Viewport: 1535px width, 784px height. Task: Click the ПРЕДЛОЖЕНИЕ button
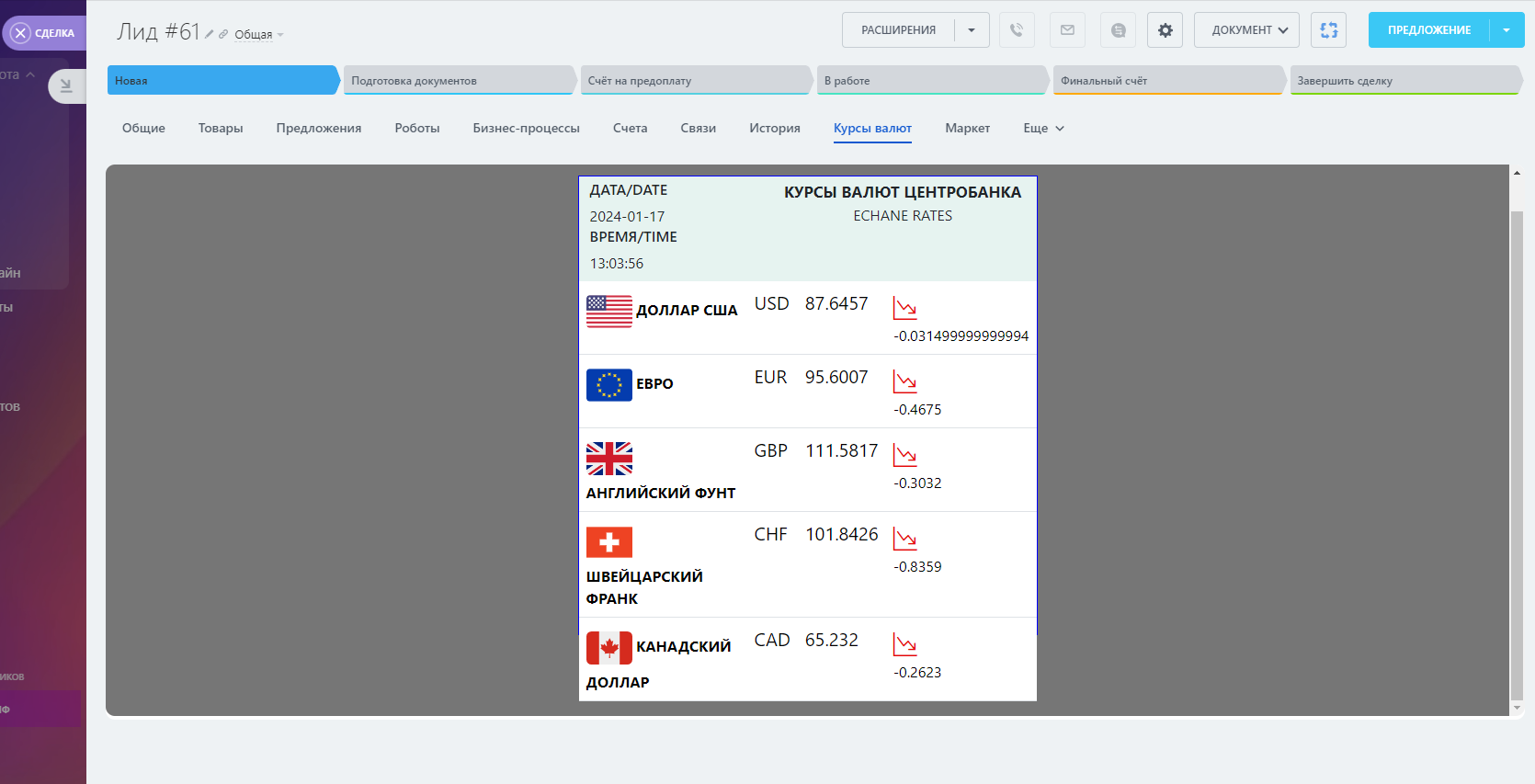1428,30
